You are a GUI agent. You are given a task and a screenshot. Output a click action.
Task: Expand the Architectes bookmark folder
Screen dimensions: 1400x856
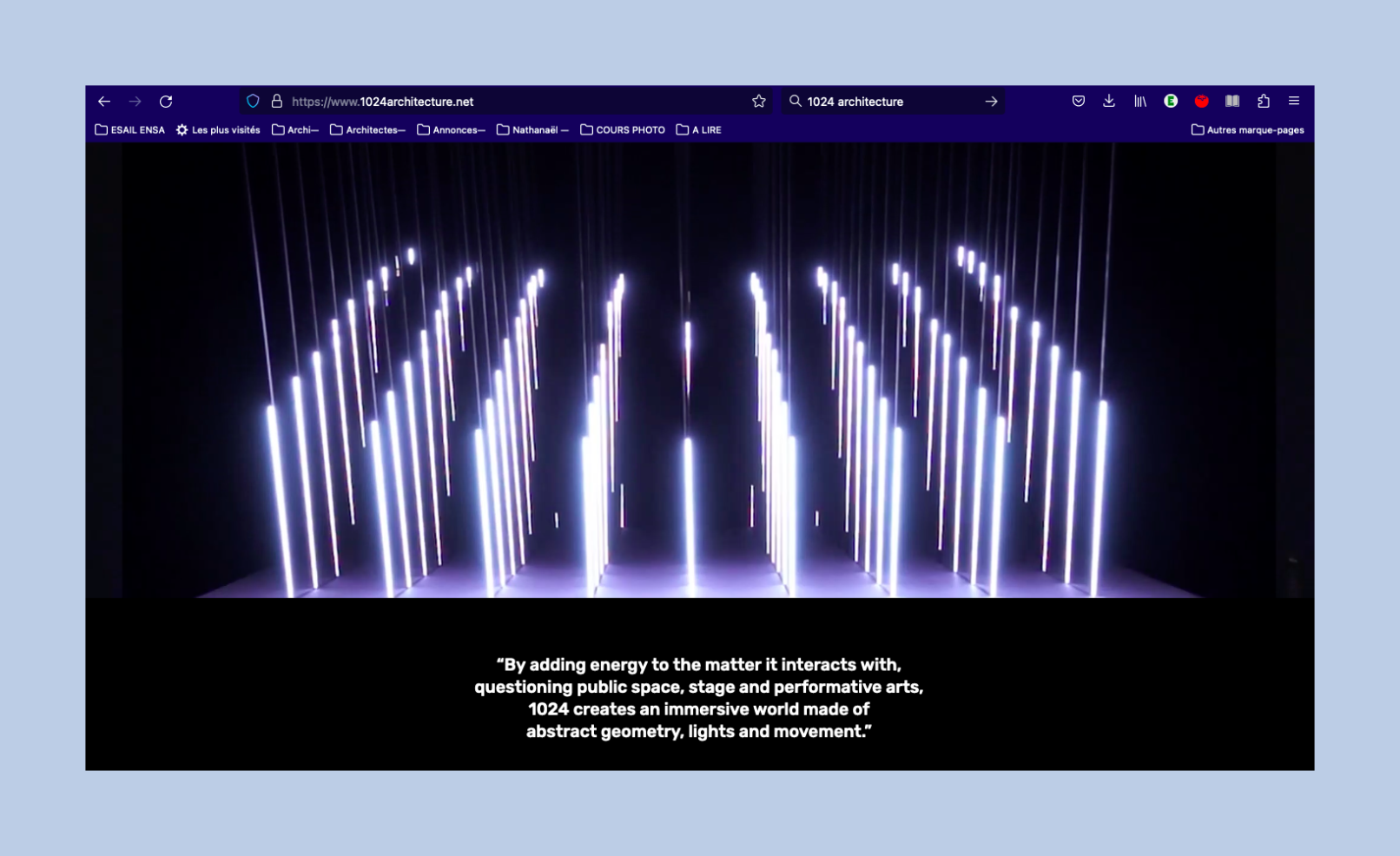coord(367,130)
